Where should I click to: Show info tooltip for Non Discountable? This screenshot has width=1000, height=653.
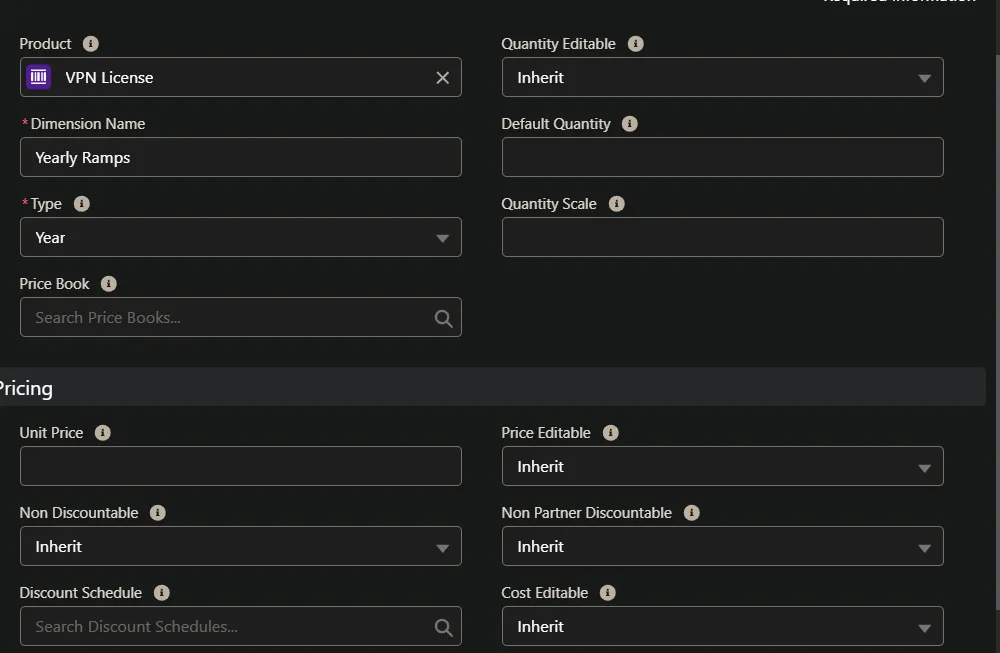coord(158,513)
